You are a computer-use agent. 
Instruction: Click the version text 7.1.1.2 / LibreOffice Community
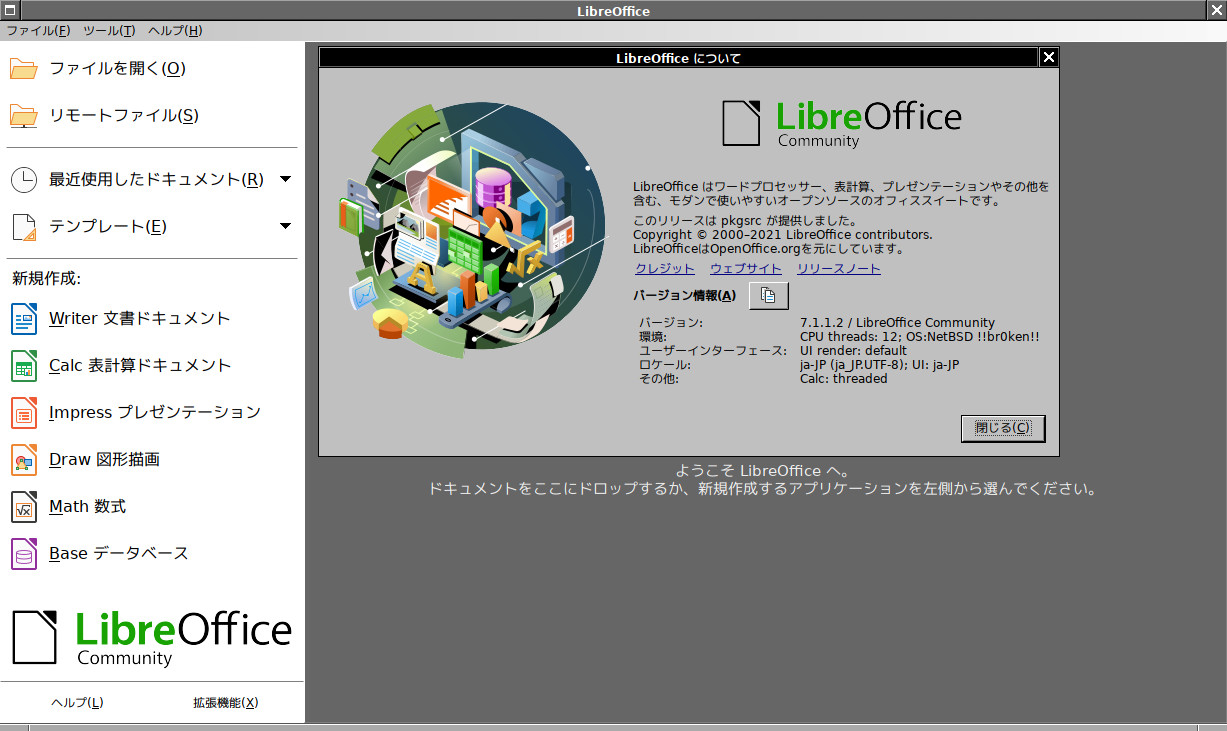[897, 323]
